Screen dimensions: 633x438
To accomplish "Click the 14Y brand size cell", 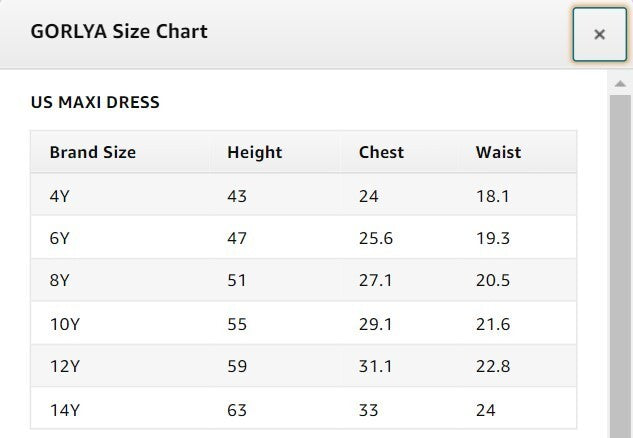I will pos(65,410).
